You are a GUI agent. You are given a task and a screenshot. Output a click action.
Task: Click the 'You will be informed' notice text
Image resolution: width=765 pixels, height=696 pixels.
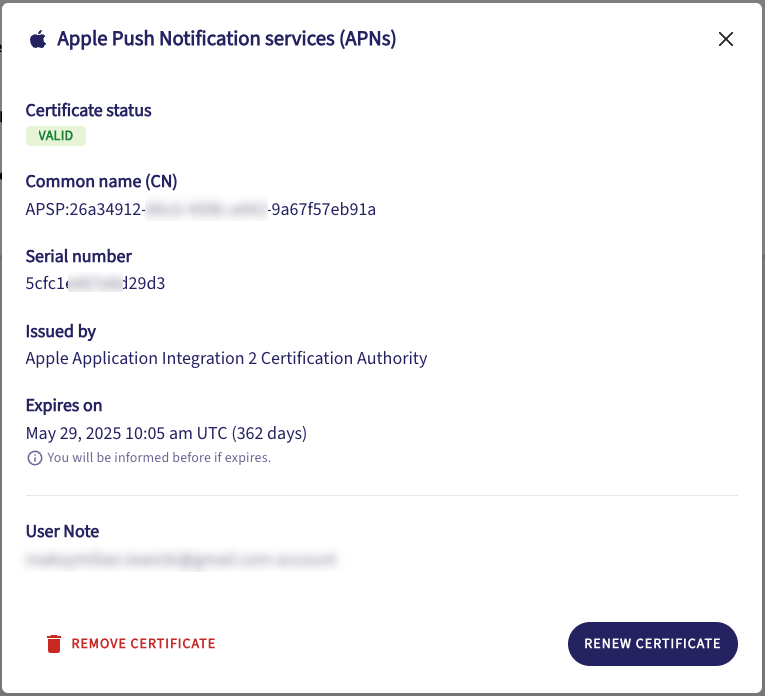point(158,458)
